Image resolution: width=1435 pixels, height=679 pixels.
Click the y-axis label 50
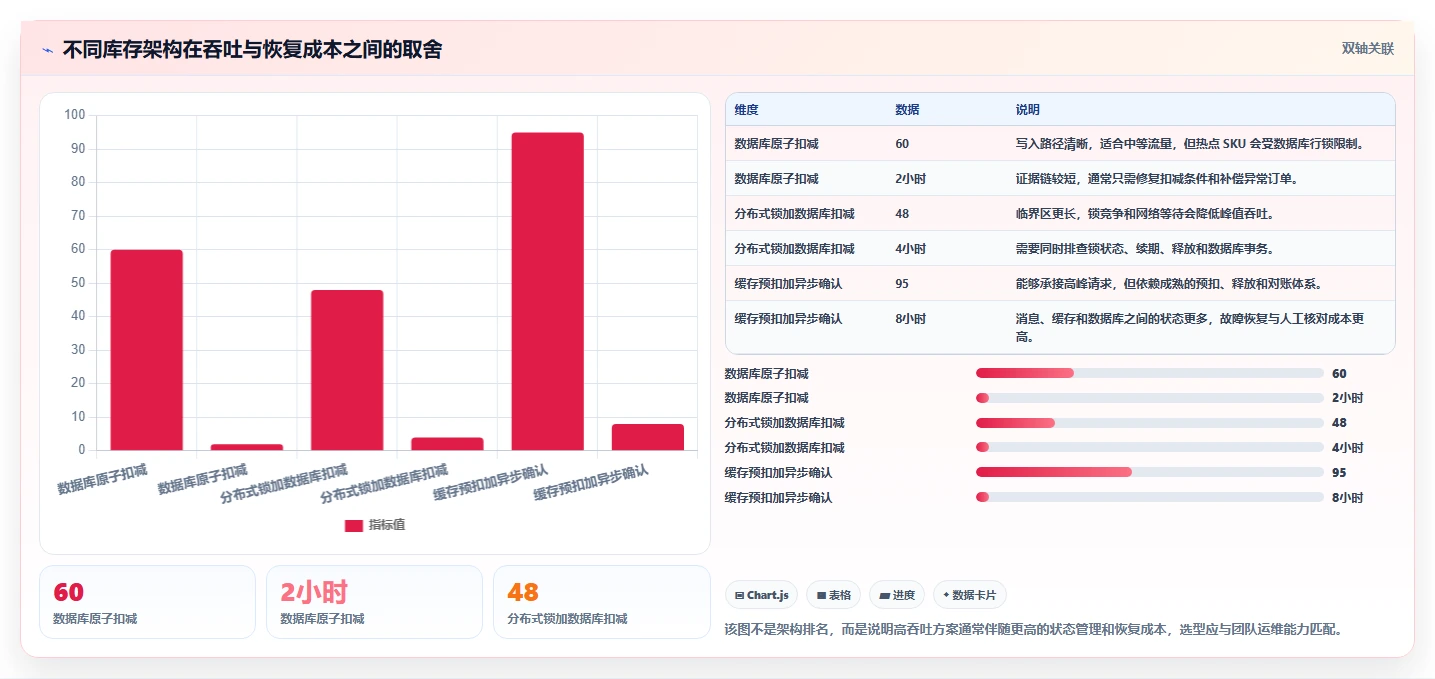pos(79,282)
